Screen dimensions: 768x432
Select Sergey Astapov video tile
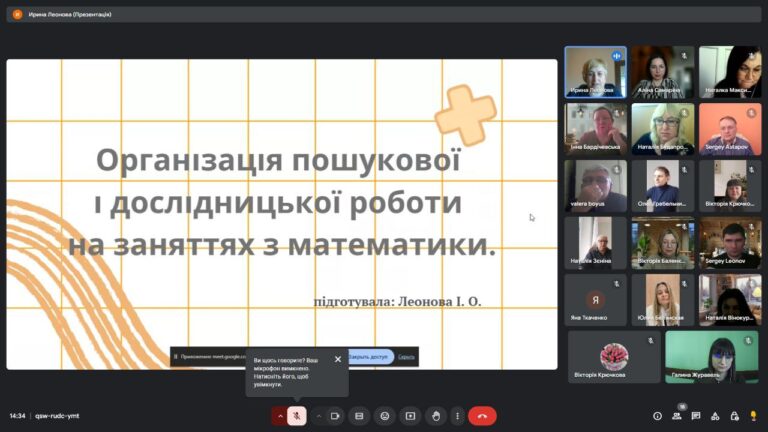[x=730, y=129]
